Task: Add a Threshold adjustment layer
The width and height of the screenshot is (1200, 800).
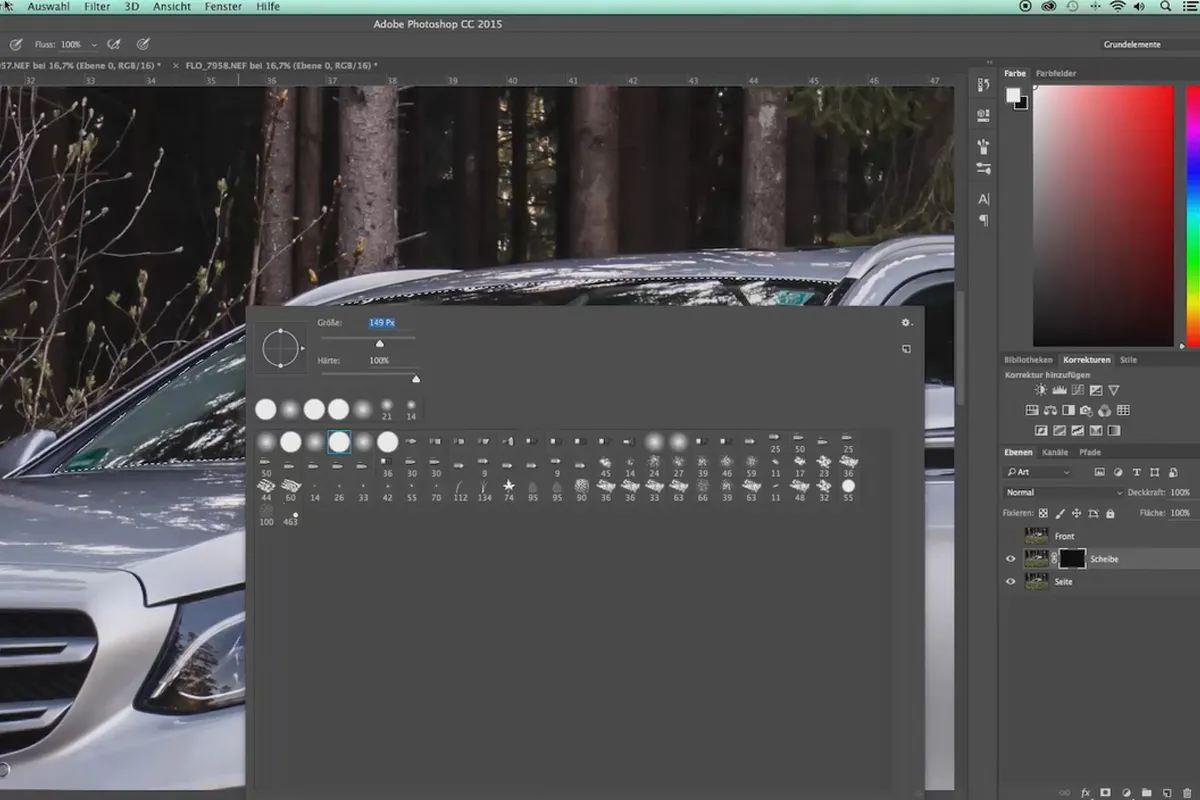Action: click(1077, 431)
